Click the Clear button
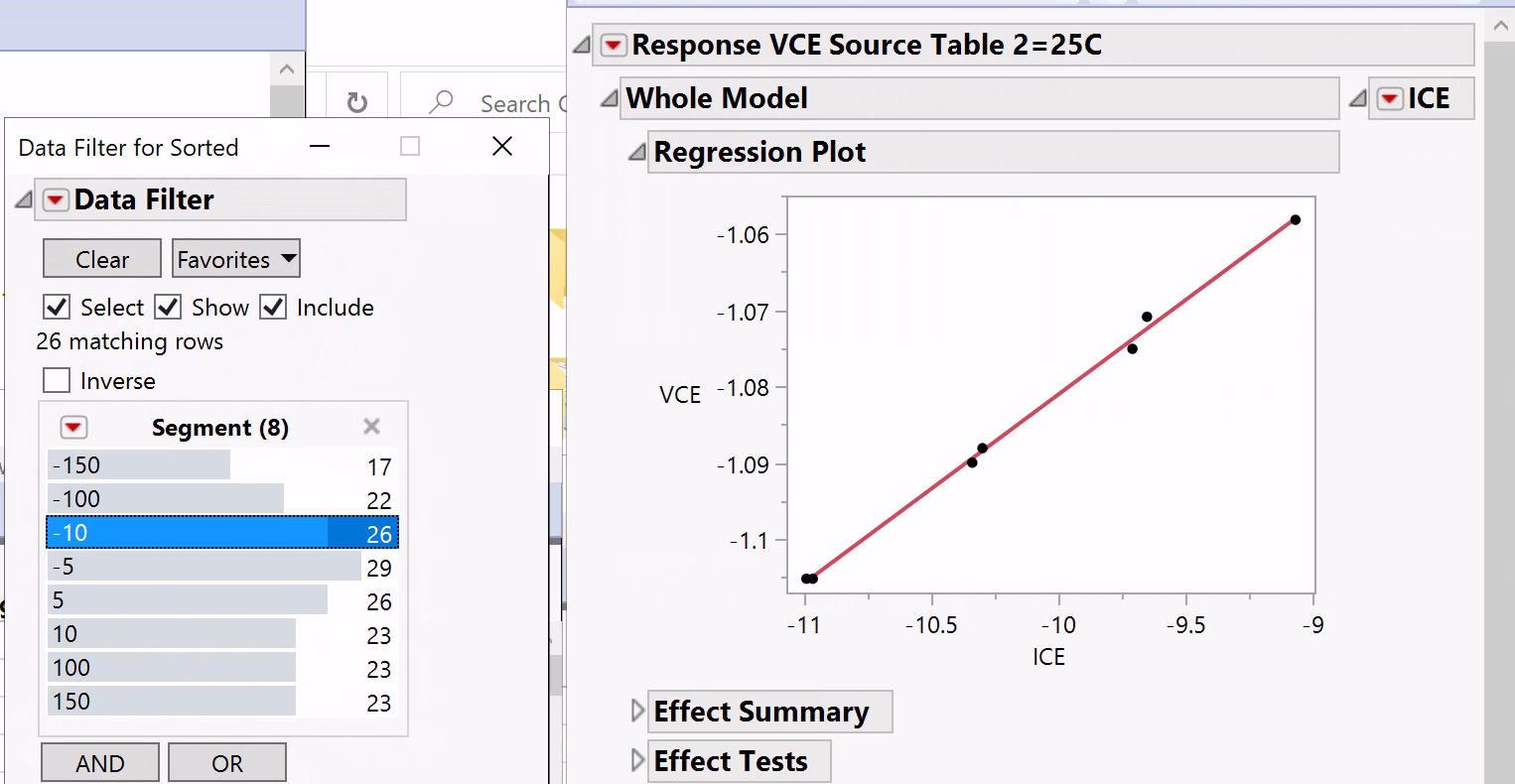 pos(101,259)
